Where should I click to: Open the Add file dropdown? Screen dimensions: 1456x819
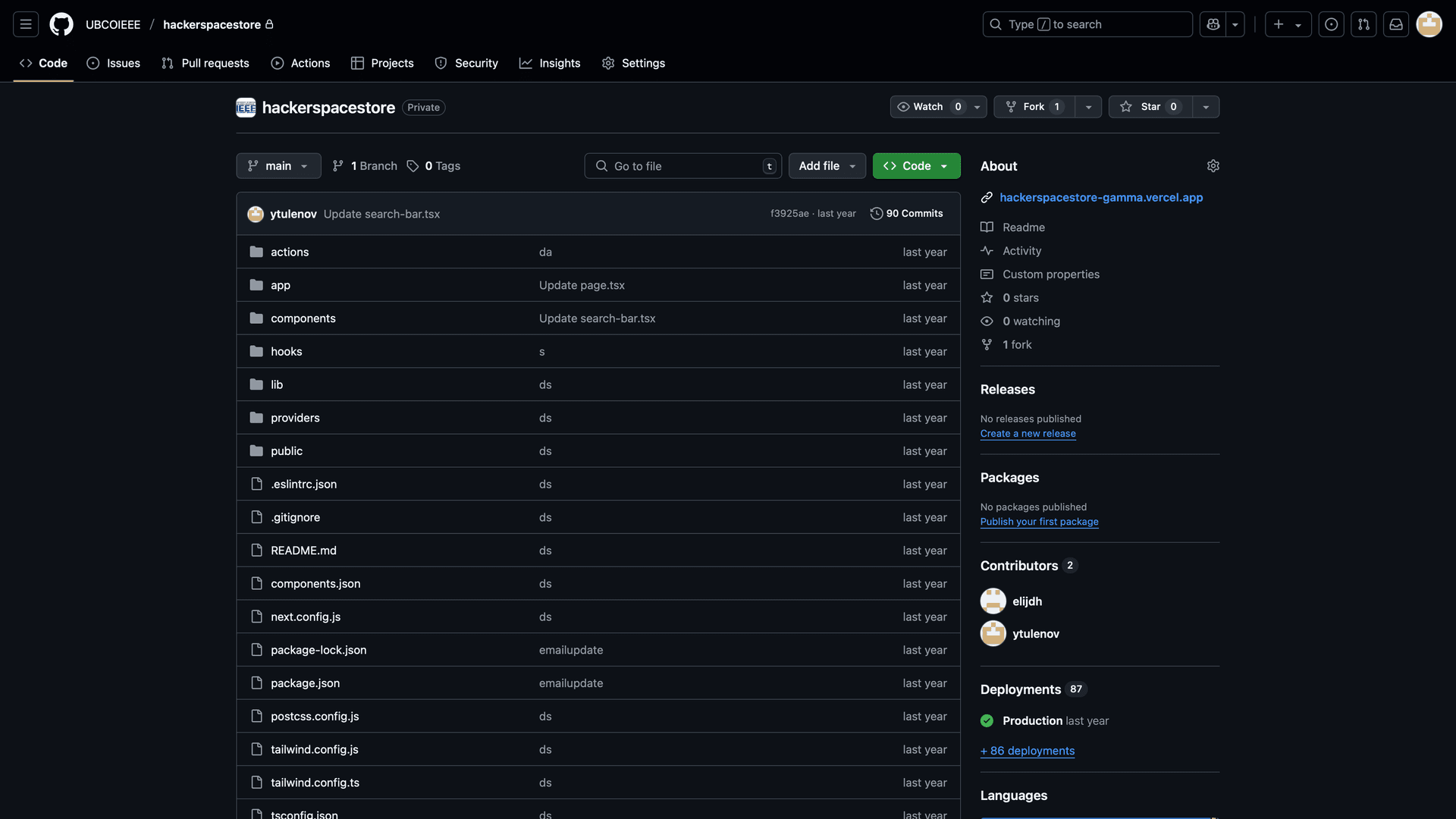coord(827,166)
